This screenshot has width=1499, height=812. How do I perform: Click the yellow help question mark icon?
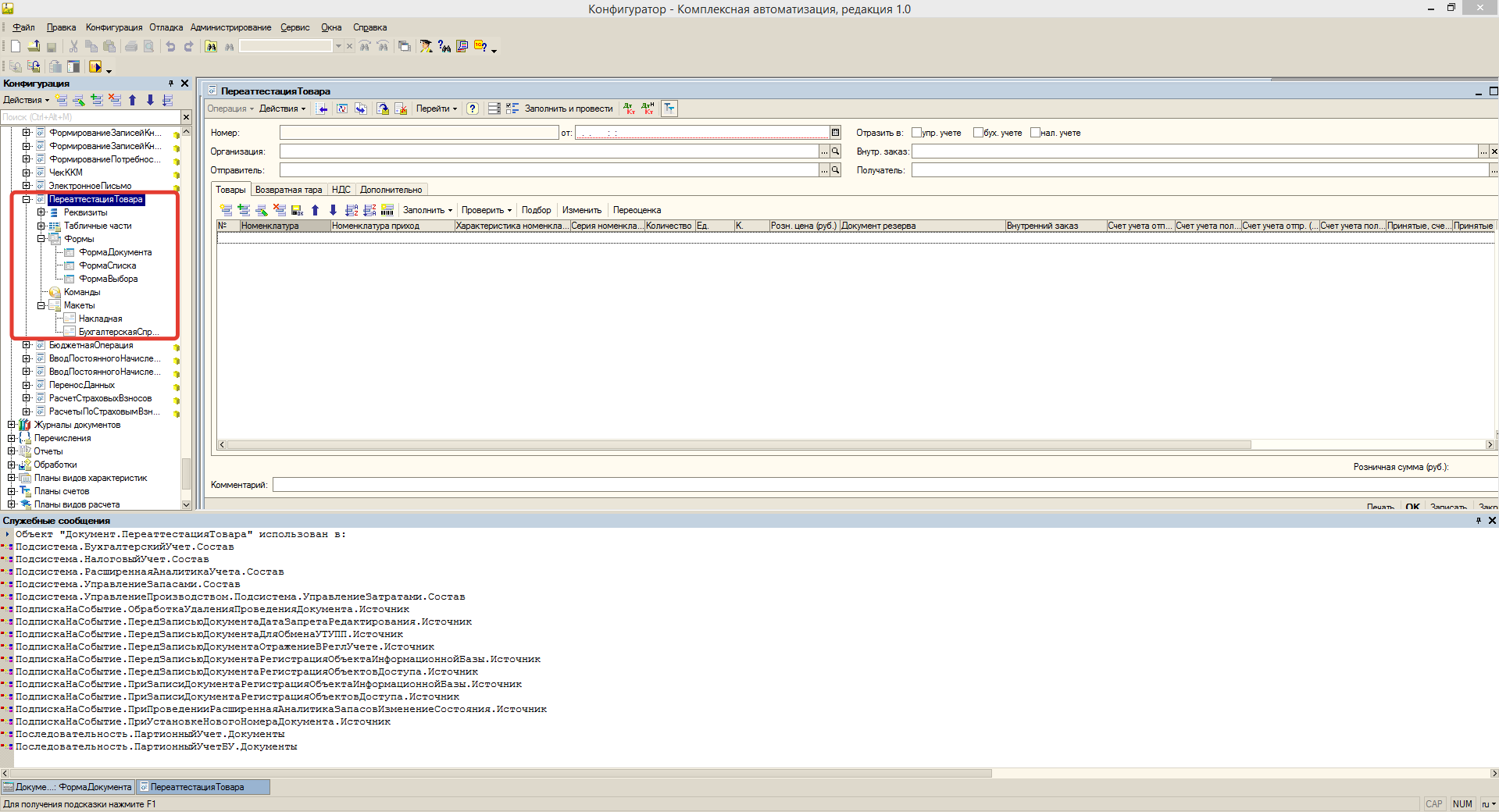pyautogui.click(x=480, y=46)
